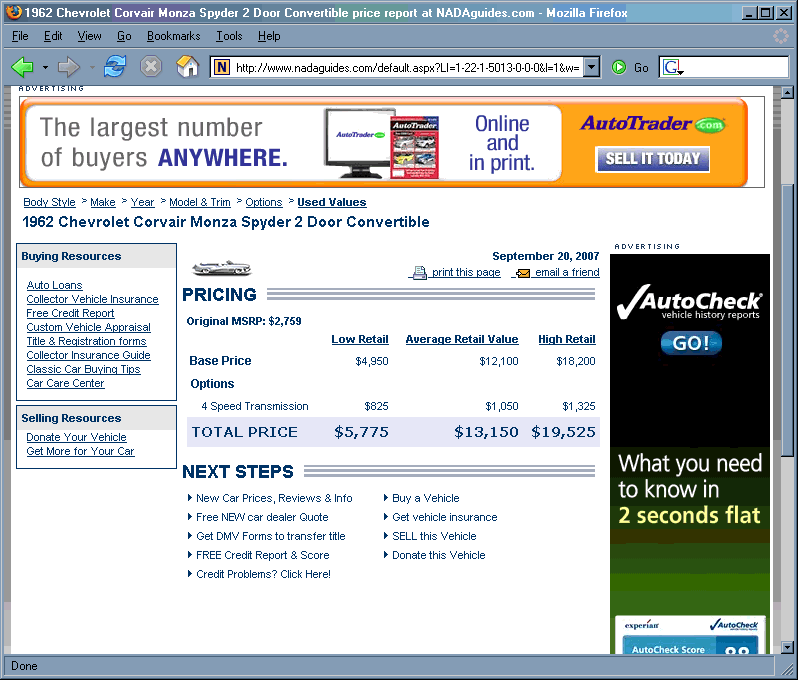Open the Auto Loans link

[54, 285]
